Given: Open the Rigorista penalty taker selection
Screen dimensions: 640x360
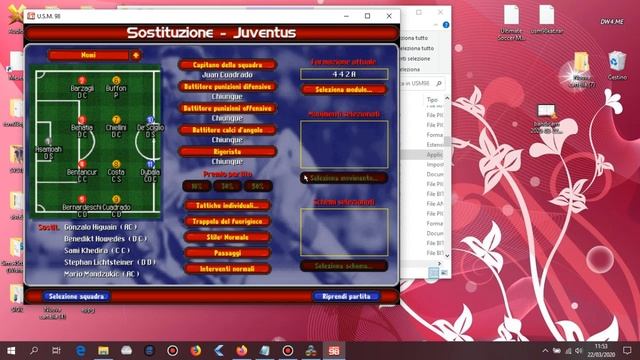Looking at the screenshot, I should (227, 151).
